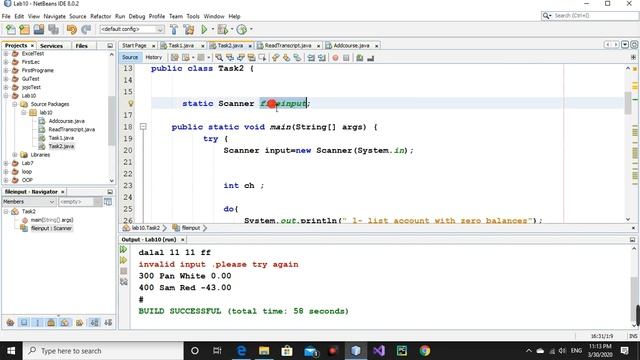Click the lightbulb hint icon at line 16
The height and width of the screenshot is (360, 640).
click(x=131, y=104)
